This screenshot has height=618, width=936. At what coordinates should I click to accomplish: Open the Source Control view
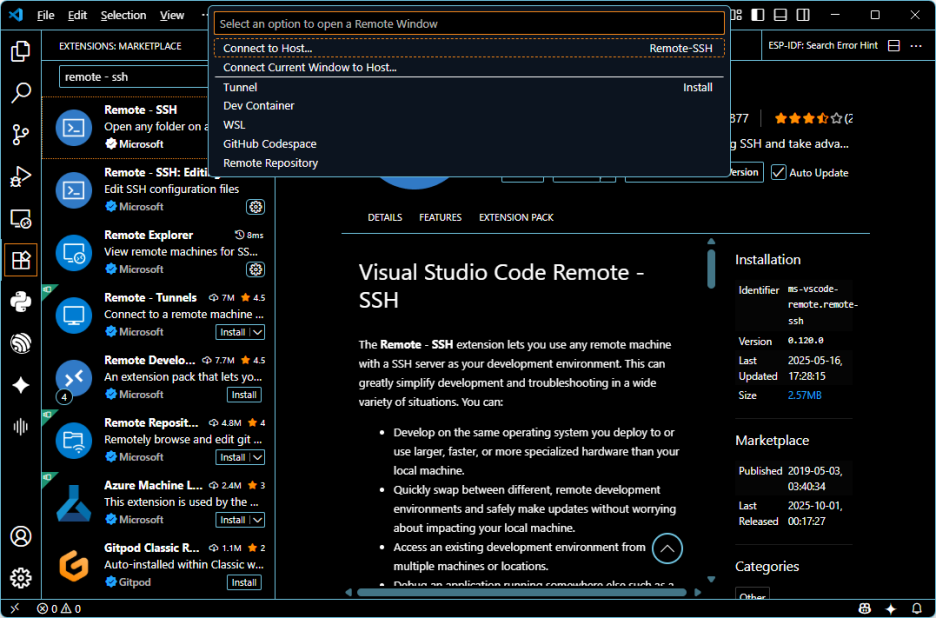point(21,135)
